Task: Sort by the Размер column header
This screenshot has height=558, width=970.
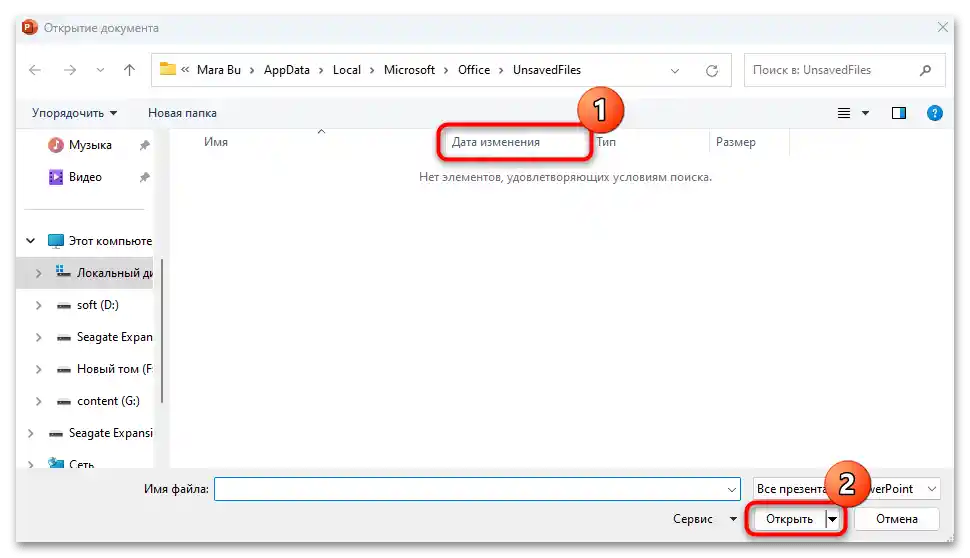Action: [x=736, y=142]
